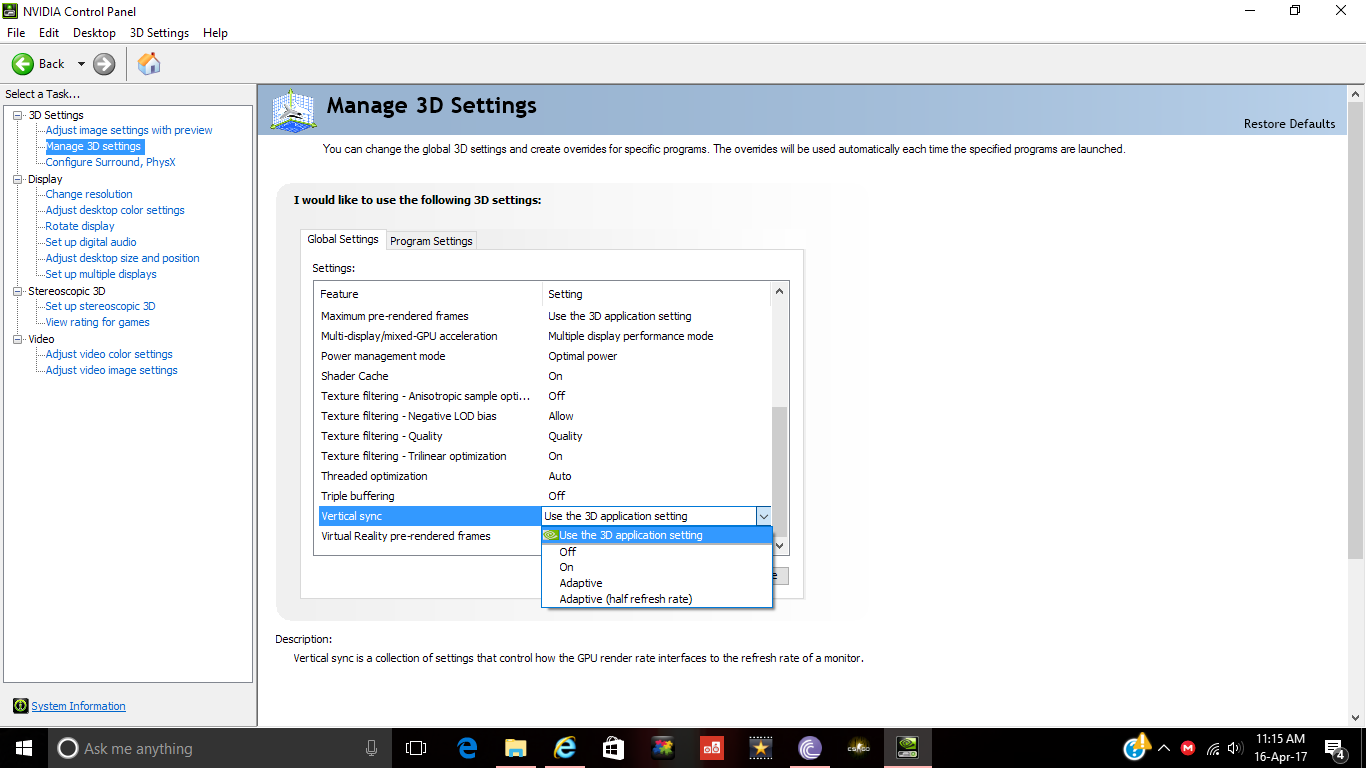Open Set up stereoscopic 3D
1366x768 pixels.
click(x=100, y=306)
